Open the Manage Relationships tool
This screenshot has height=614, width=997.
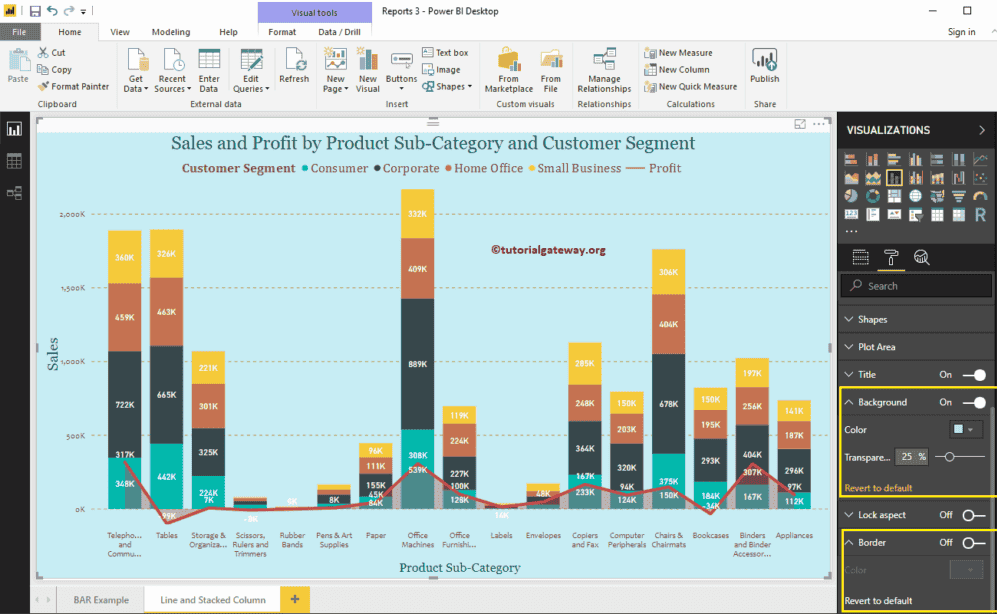[x=604, y=70]
